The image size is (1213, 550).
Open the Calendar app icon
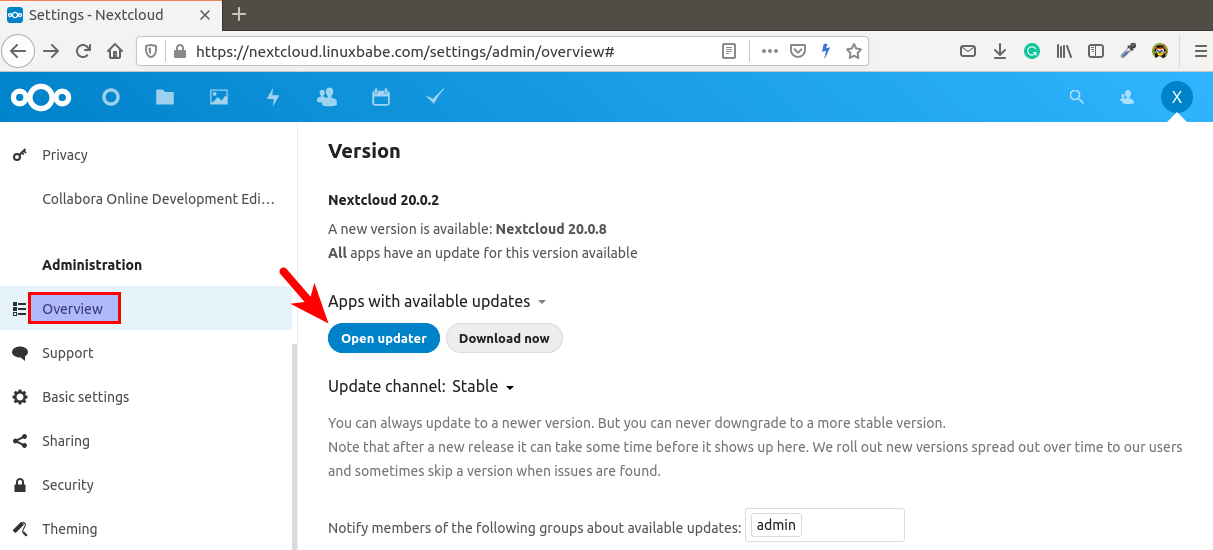(x=380, y=97)
